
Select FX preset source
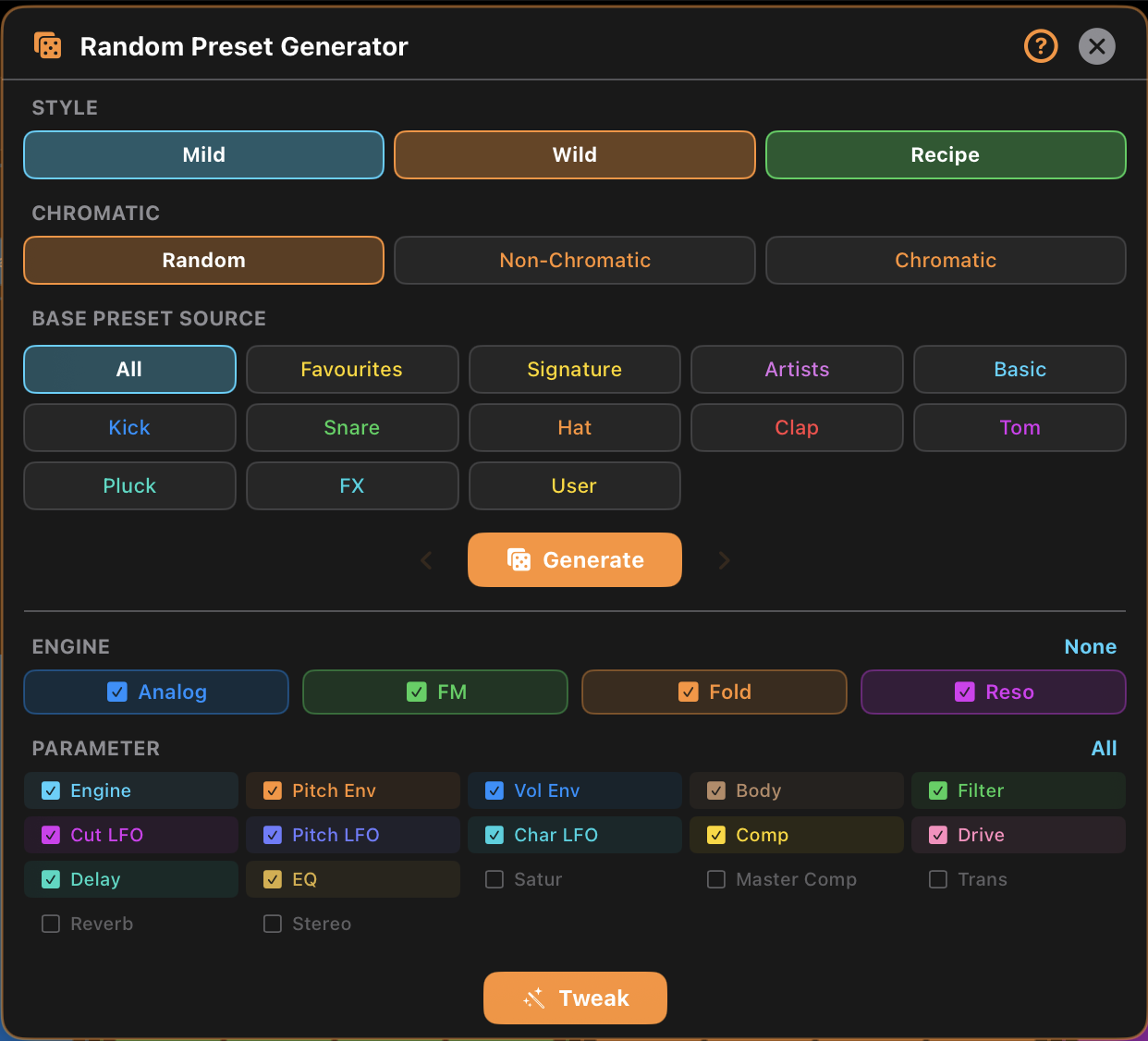click(352, 485)
